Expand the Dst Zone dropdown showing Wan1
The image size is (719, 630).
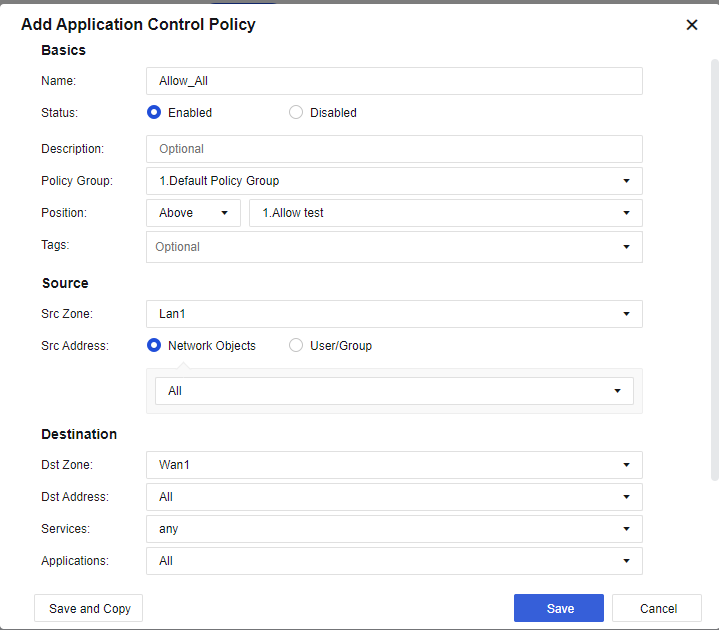(394, 465)
